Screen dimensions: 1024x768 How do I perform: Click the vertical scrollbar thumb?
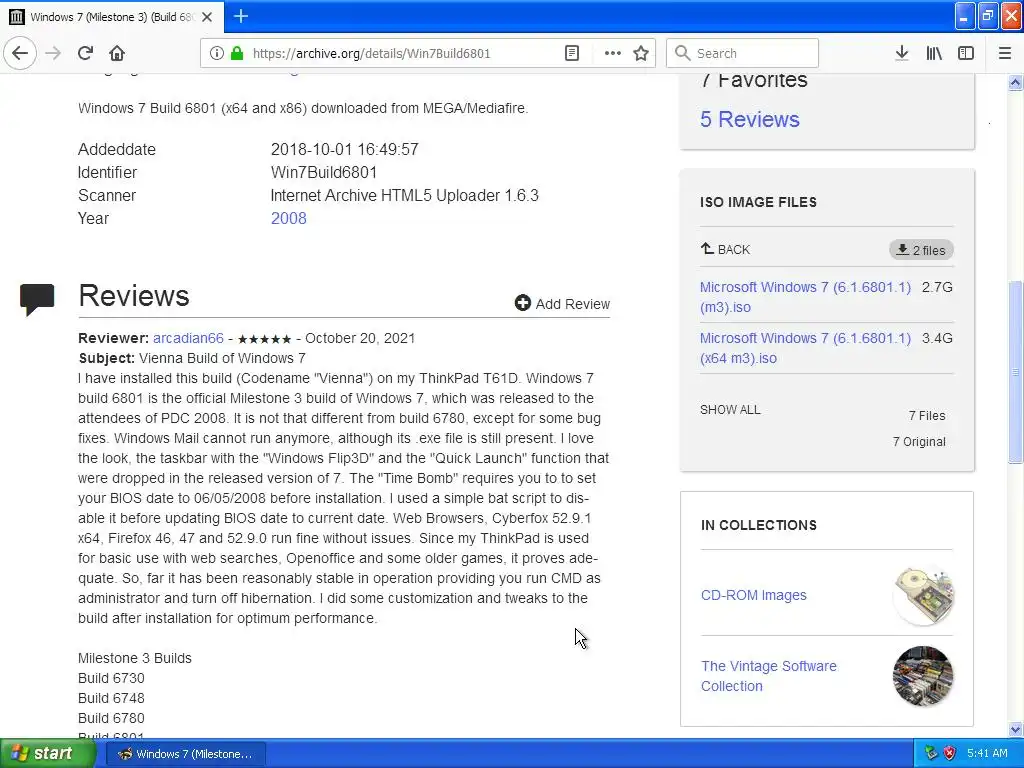[1015, 372]
